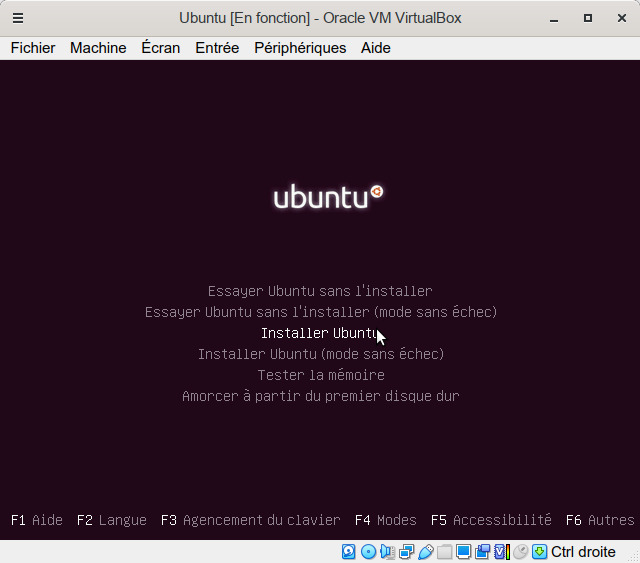Click the network adapter status icon
640x563 pixels.
point(406,552)
